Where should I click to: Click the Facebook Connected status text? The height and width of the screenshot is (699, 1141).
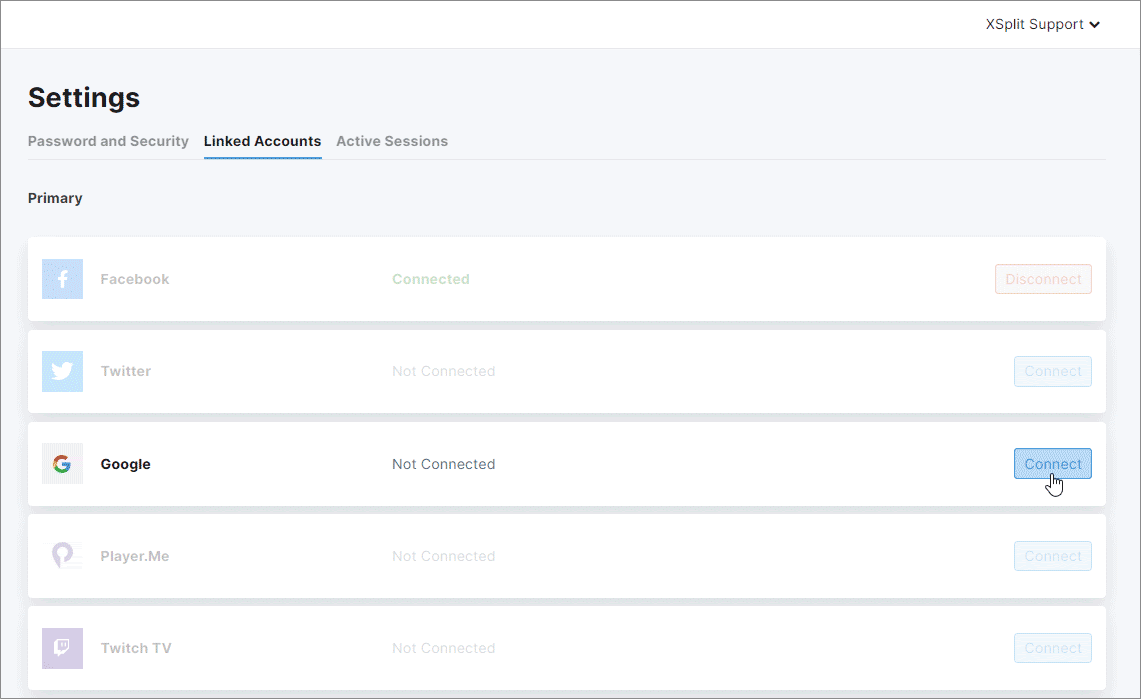coord(431,279)
